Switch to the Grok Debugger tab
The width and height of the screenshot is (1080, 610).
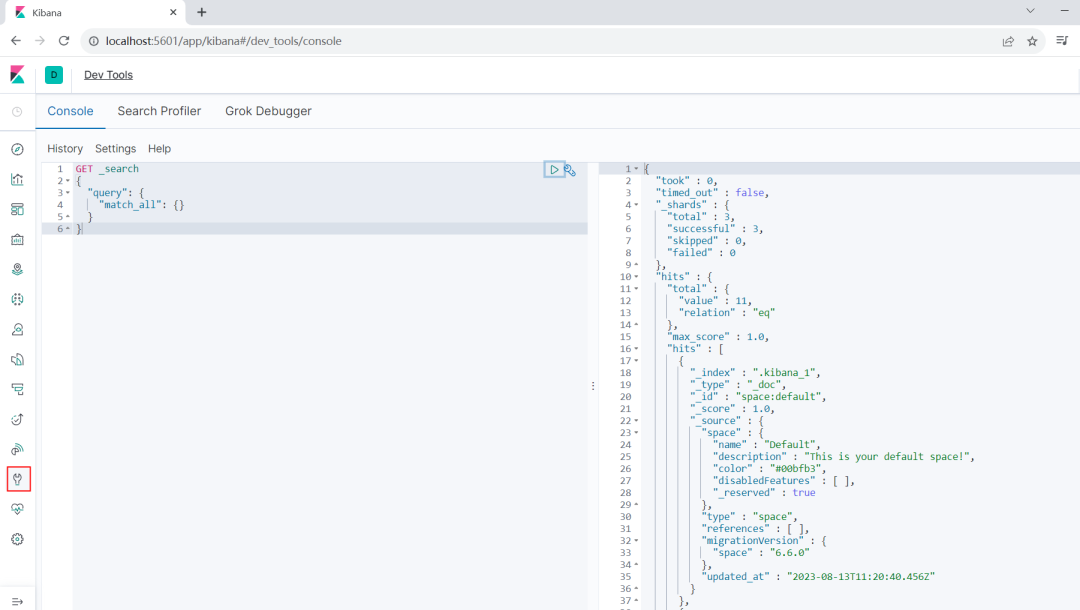point(268,111)
